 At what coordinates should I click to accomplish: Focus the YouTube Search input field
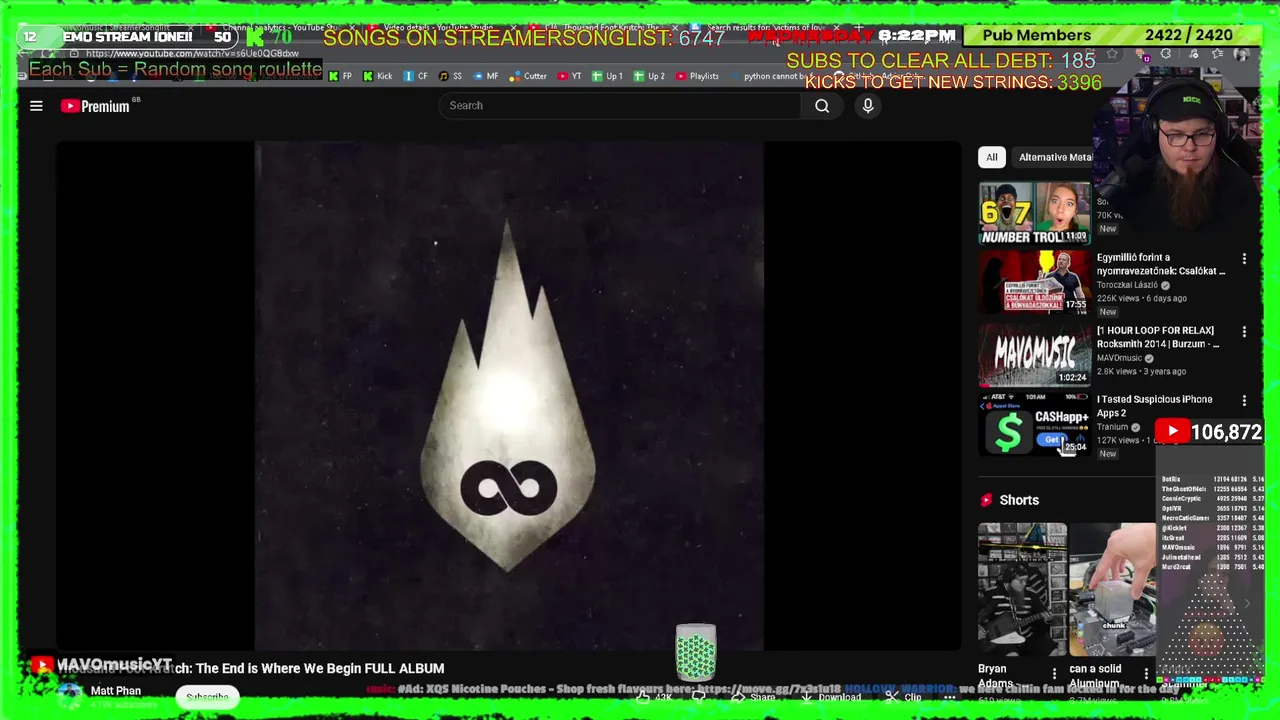point(620,105)
